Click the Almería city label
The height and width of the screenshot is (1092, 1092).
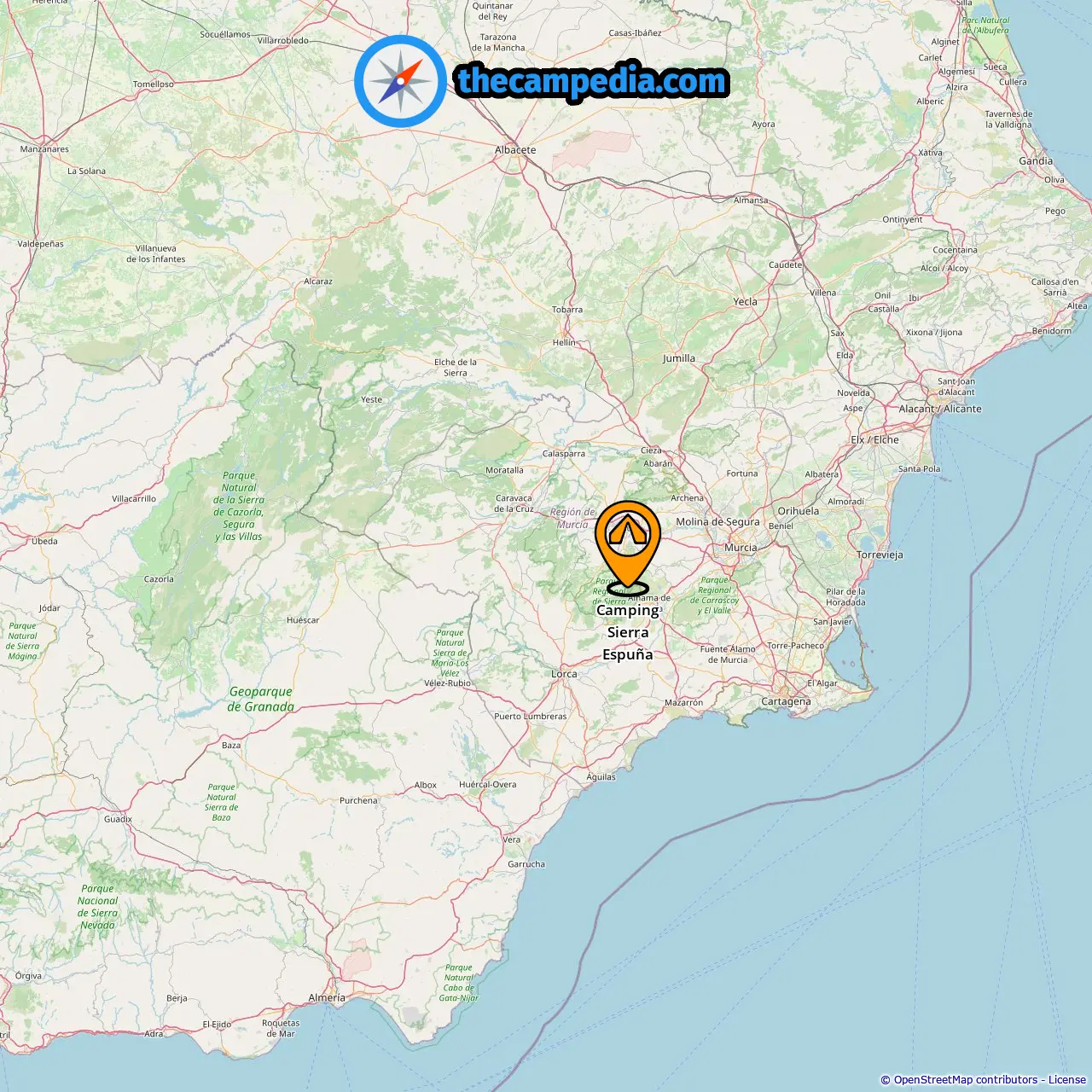[x=327, y=997]
